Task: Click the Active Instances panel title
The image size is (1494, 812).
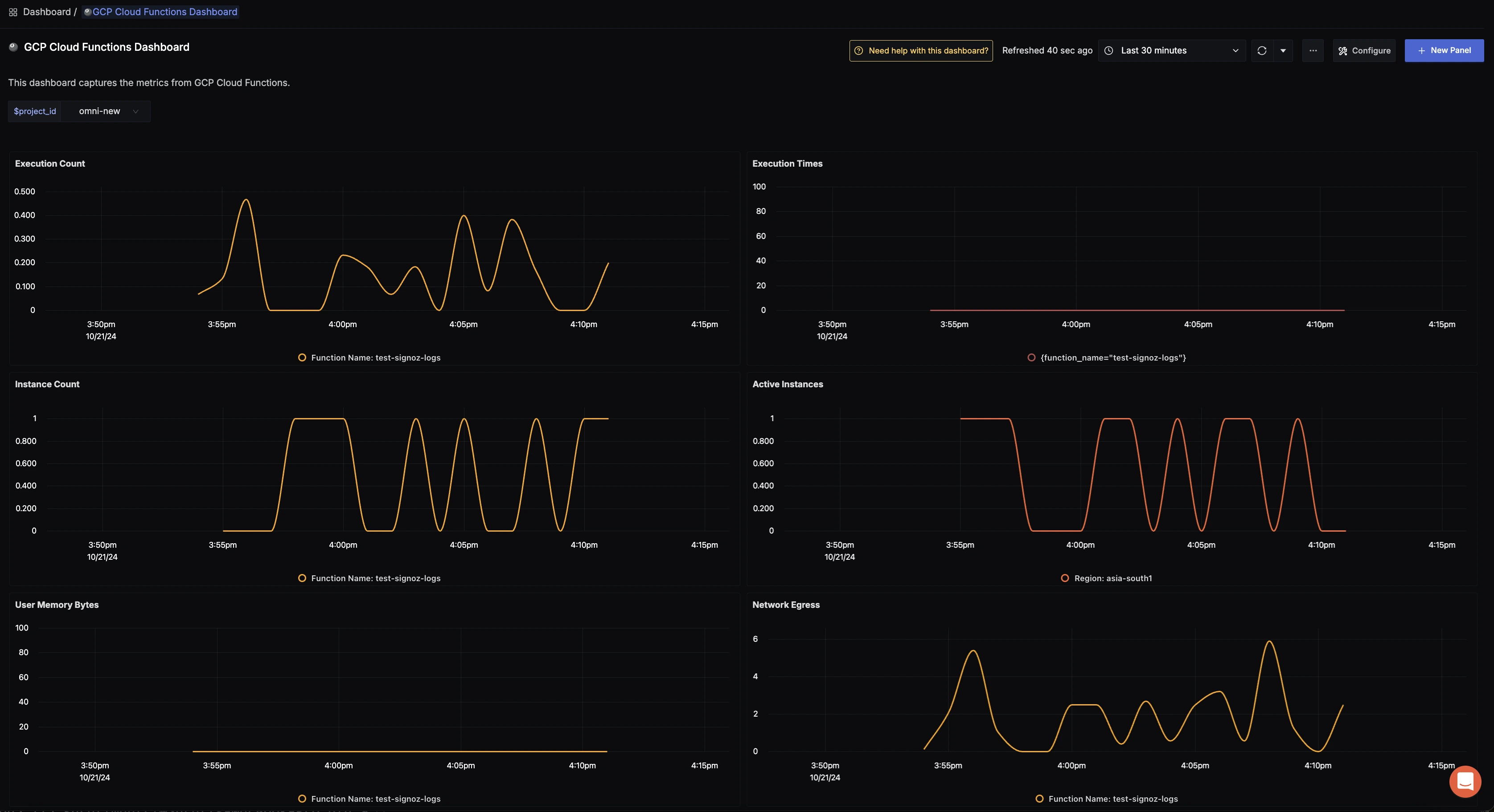Action: tap(788, 385)
